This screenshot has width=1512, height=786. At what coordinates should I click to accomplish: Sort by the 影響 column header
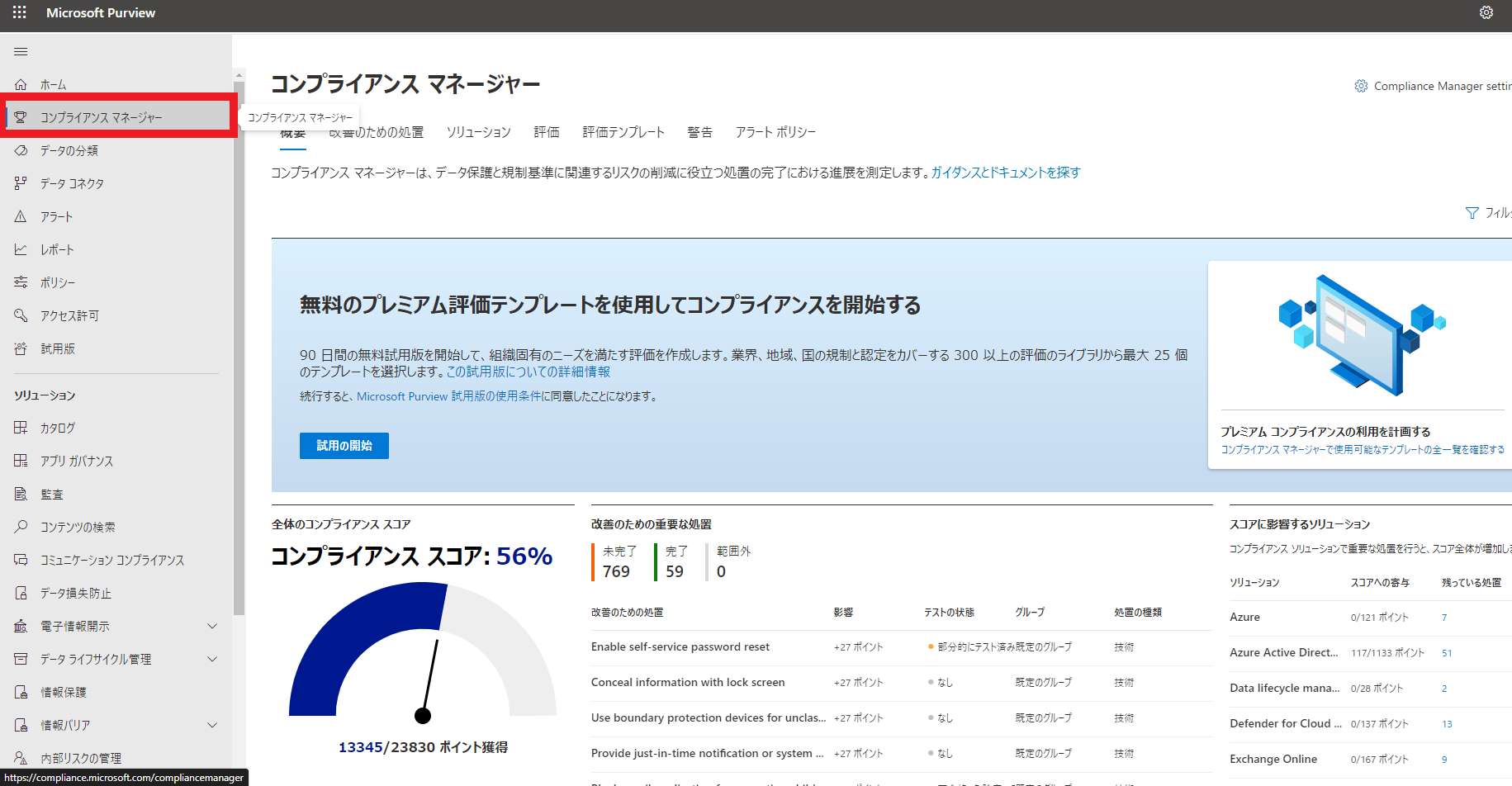click(x=843, y=613)
